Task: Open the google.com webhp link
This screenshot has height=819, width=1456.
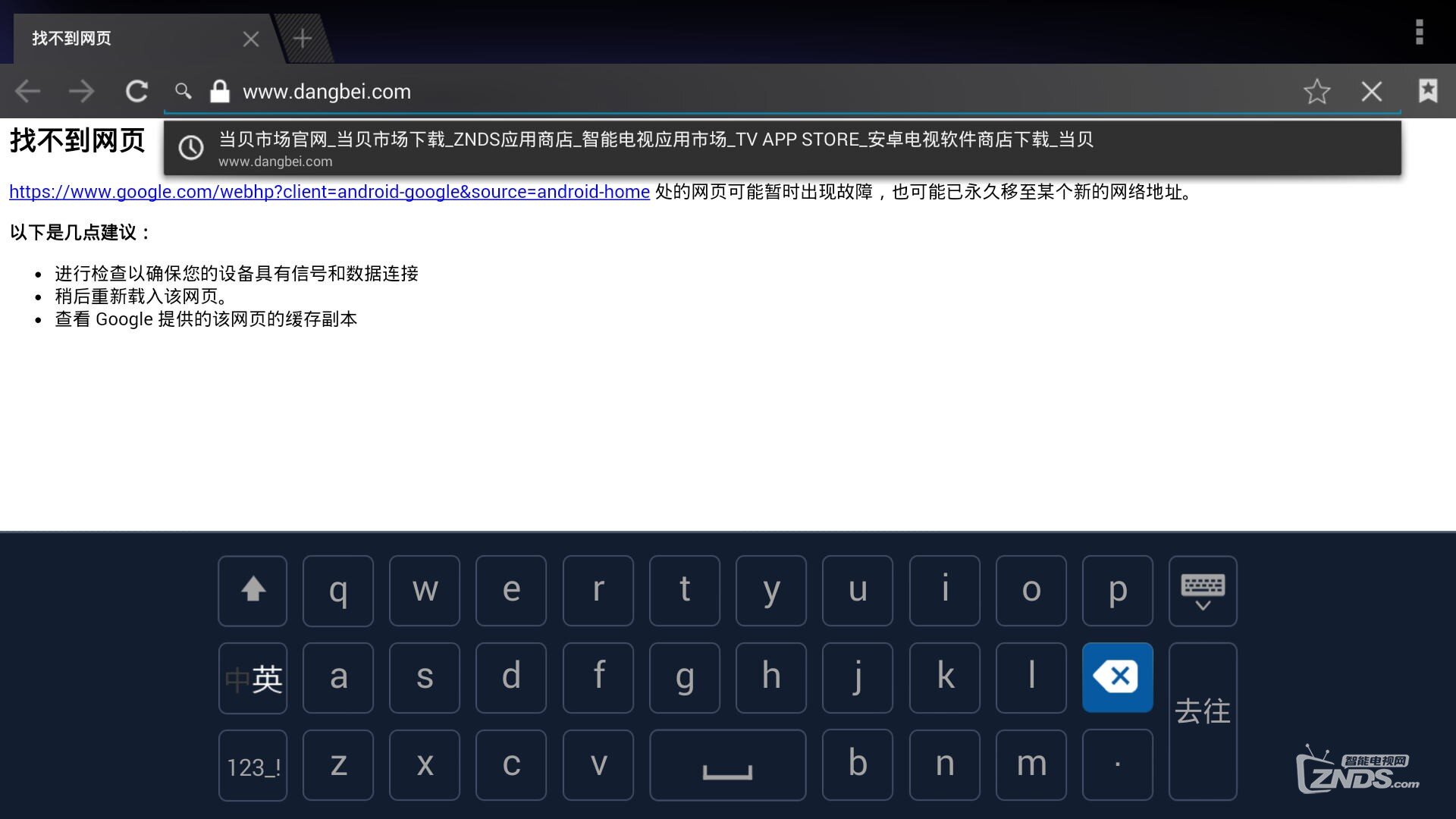Action: [x=329, y=192]
